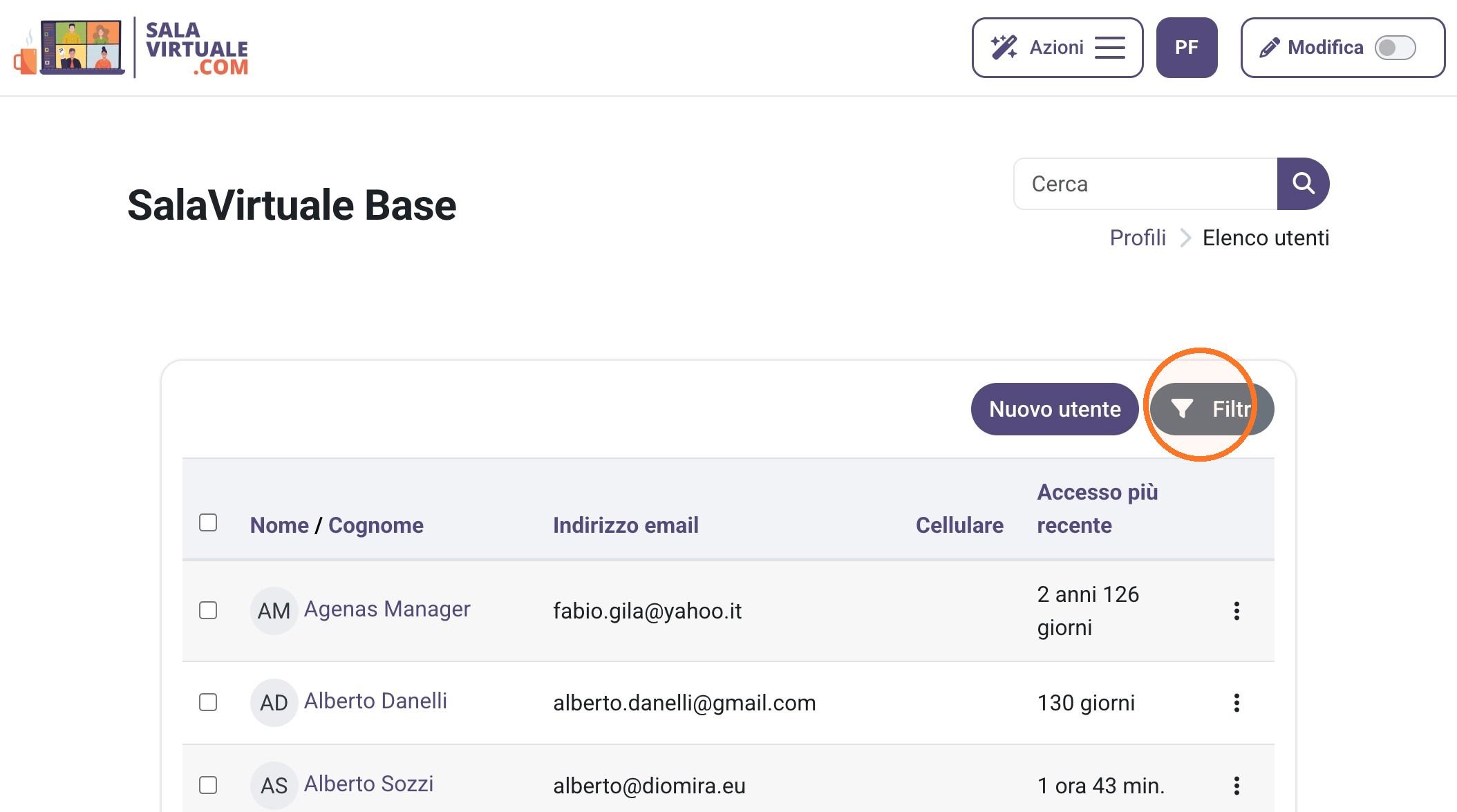This screenshot has height=812, width=1457.
Task: Click the AD avatar initials
Action: 274,703
